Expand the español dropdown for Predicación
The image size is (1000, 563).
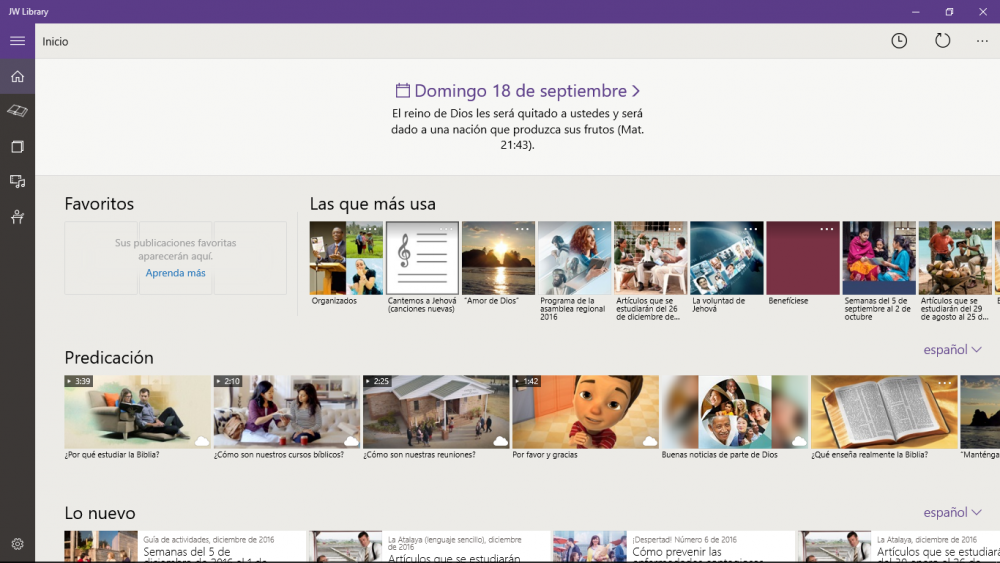point(952,350)
